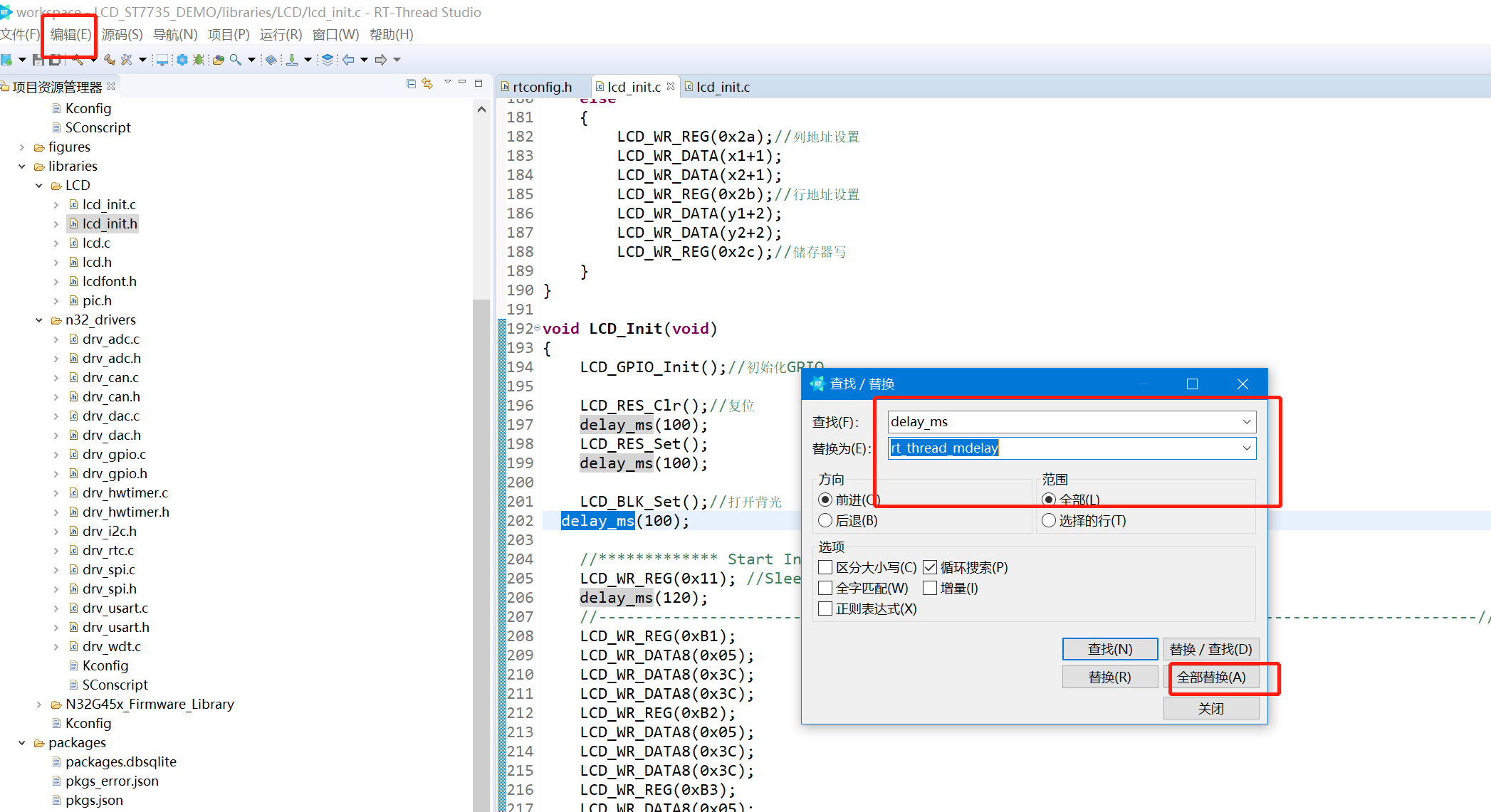
Task: Click the Kconfig file icon under figures parent
Action: [x=56, y=108]
